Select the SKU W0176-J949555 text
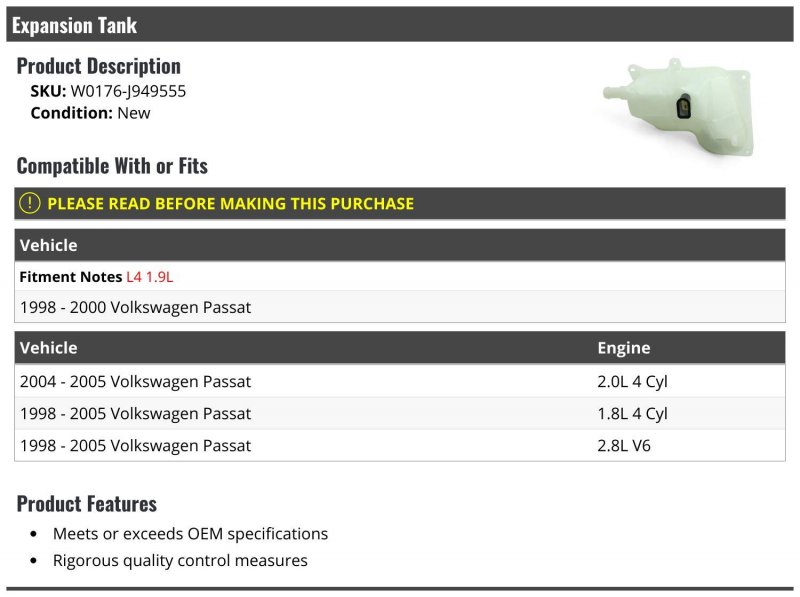This screenshot has height=597, width=800. 108,91
